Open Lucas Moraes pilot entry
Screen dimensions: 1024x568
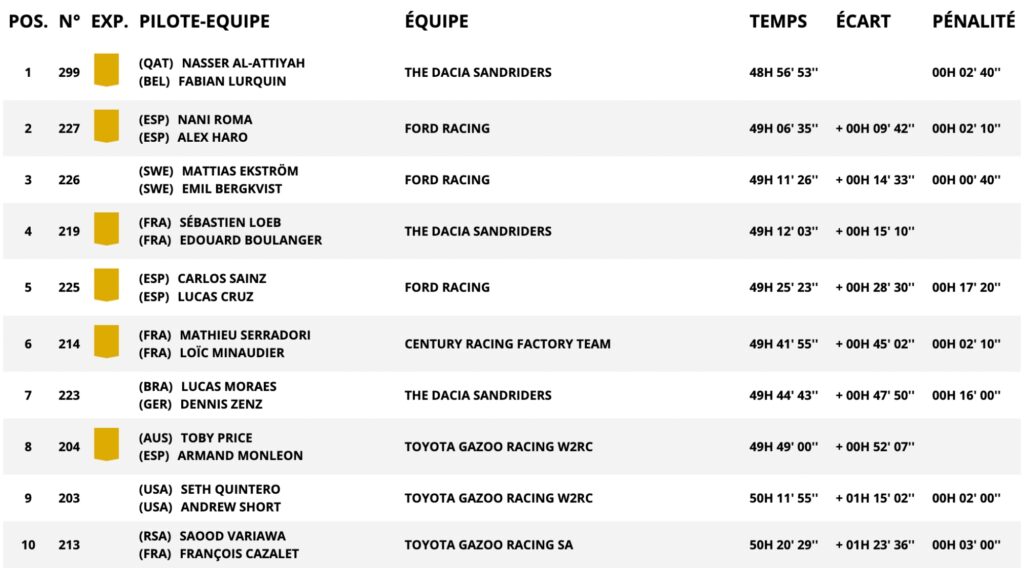tap(229, 386)
